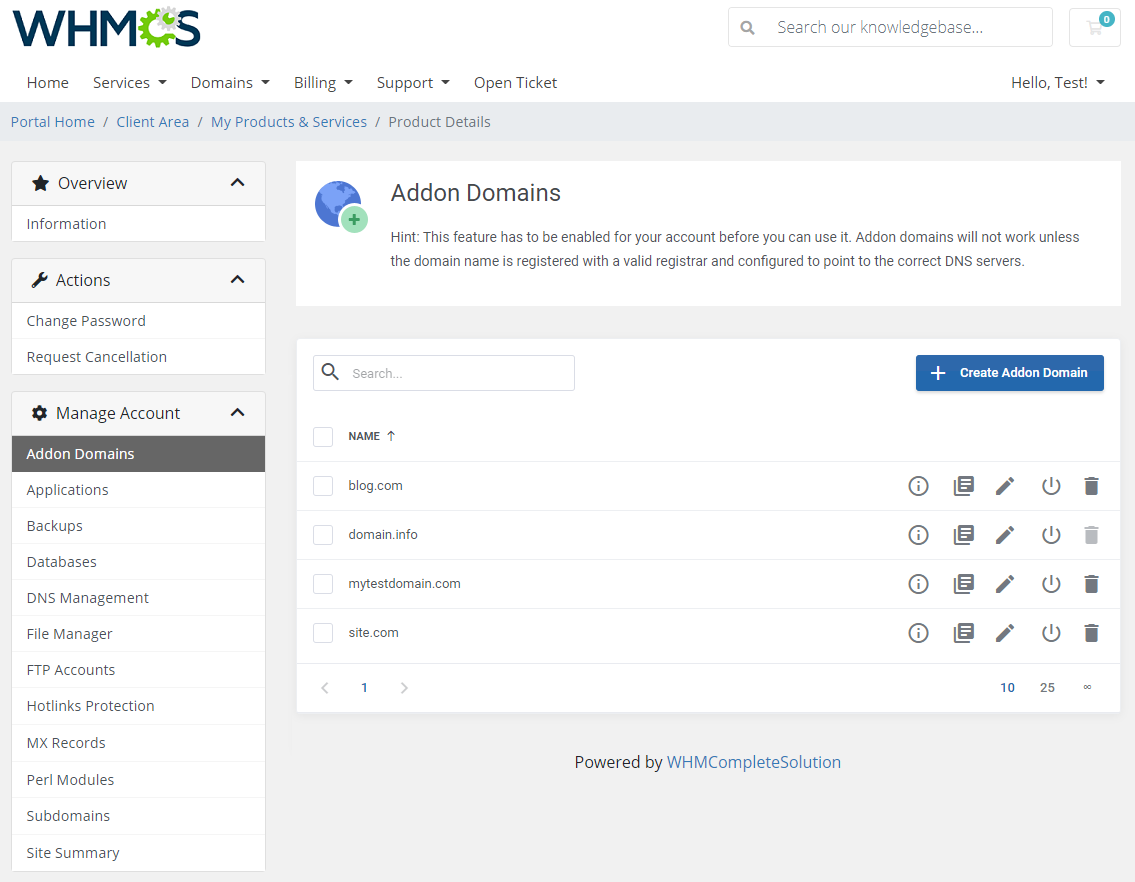Show 25 results per page
Viewport: 1135px width, 882px height.
(1047, 687)
